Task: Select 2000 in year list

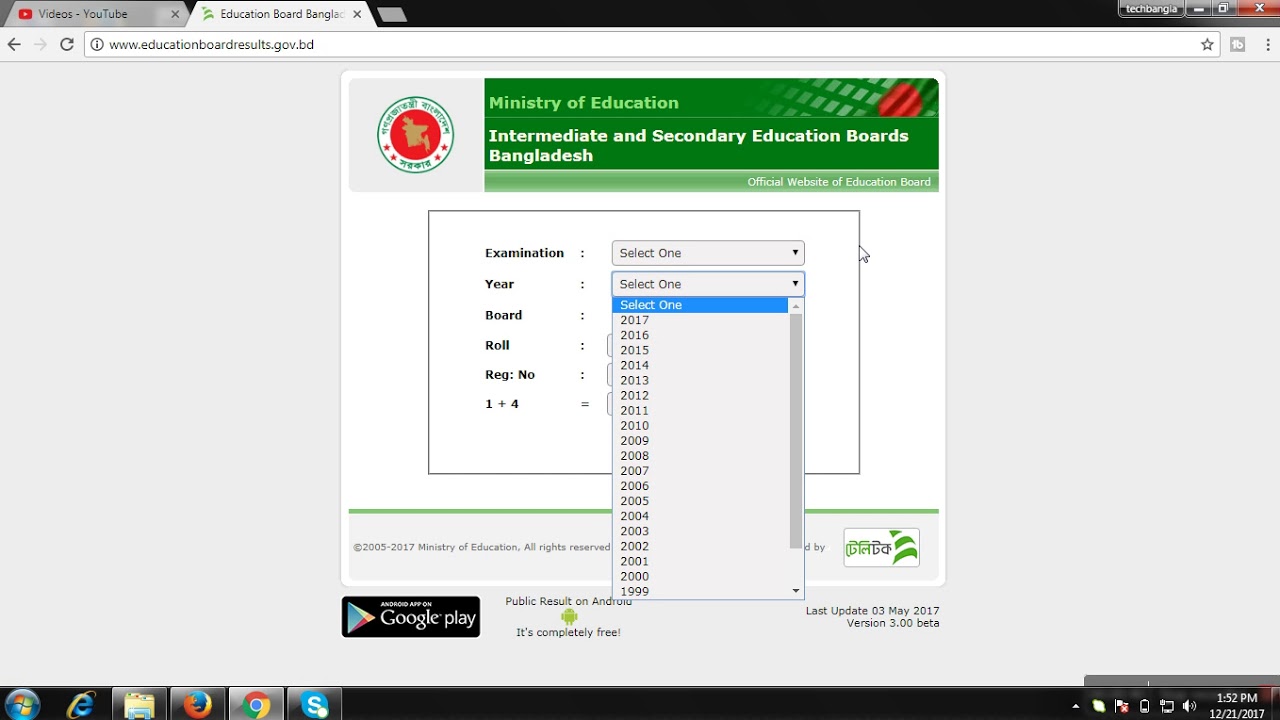Action: pyautogui.click(x=700, y=576)
